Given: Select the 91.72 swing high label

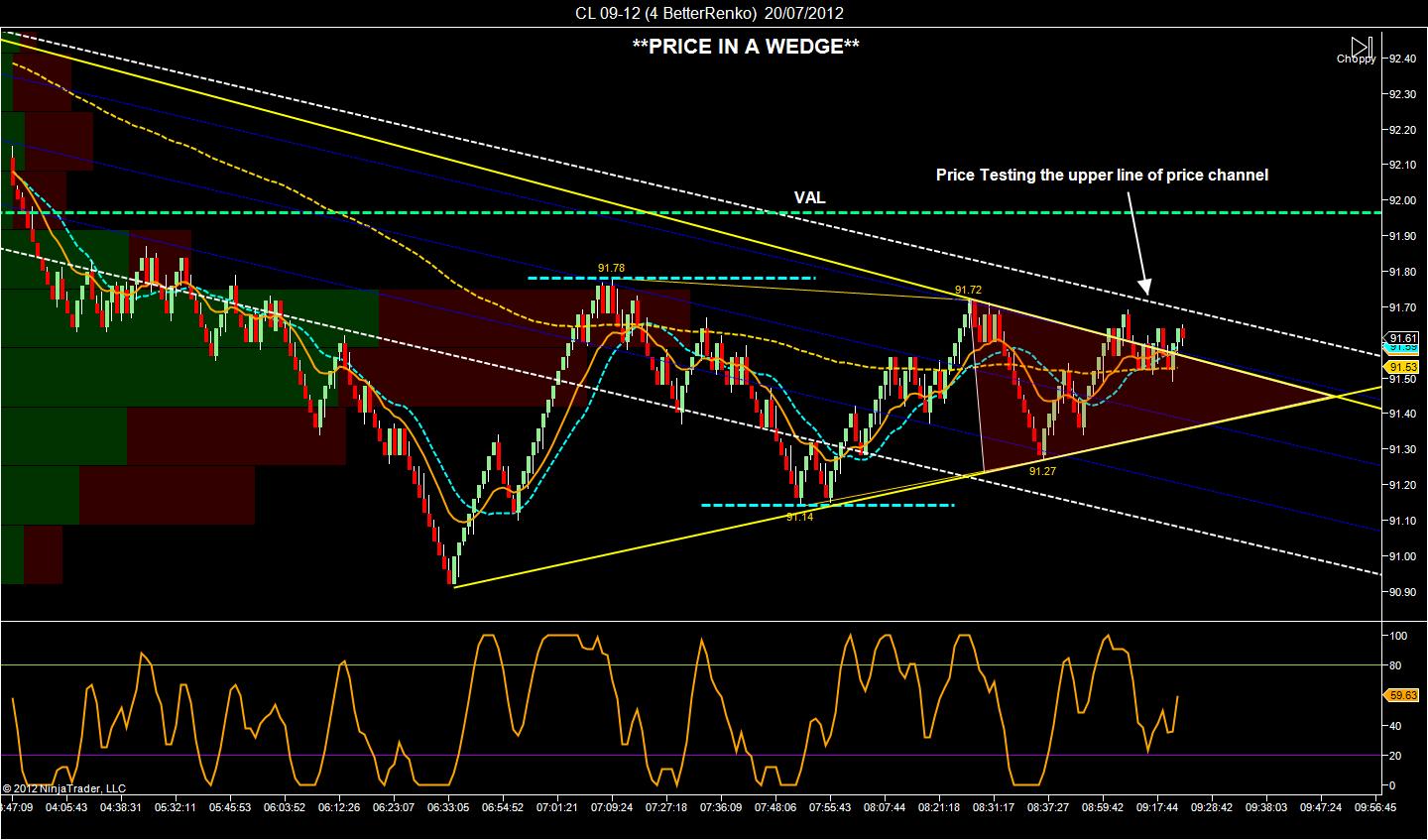Looking at the screenshot, I should pyautogui.click(x=969, y=290).
